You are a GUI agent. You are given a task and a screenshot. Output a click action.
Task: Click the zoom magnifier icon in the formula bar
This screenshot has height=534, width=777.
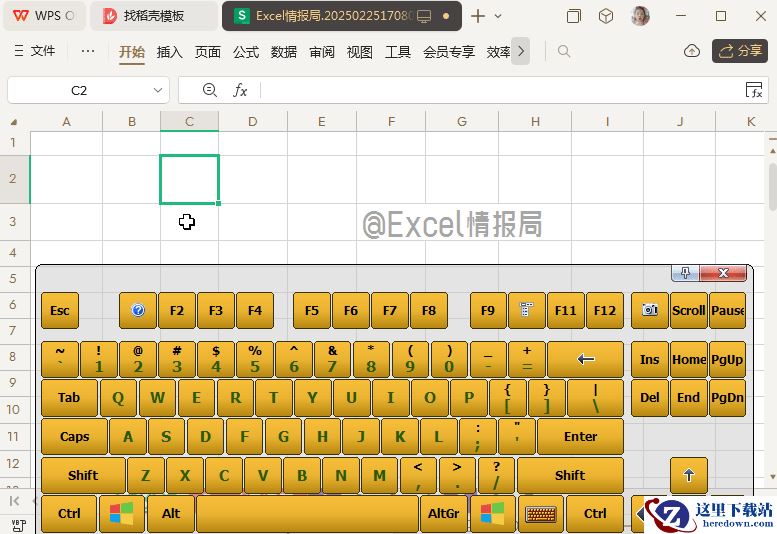(x=210, y=90)
